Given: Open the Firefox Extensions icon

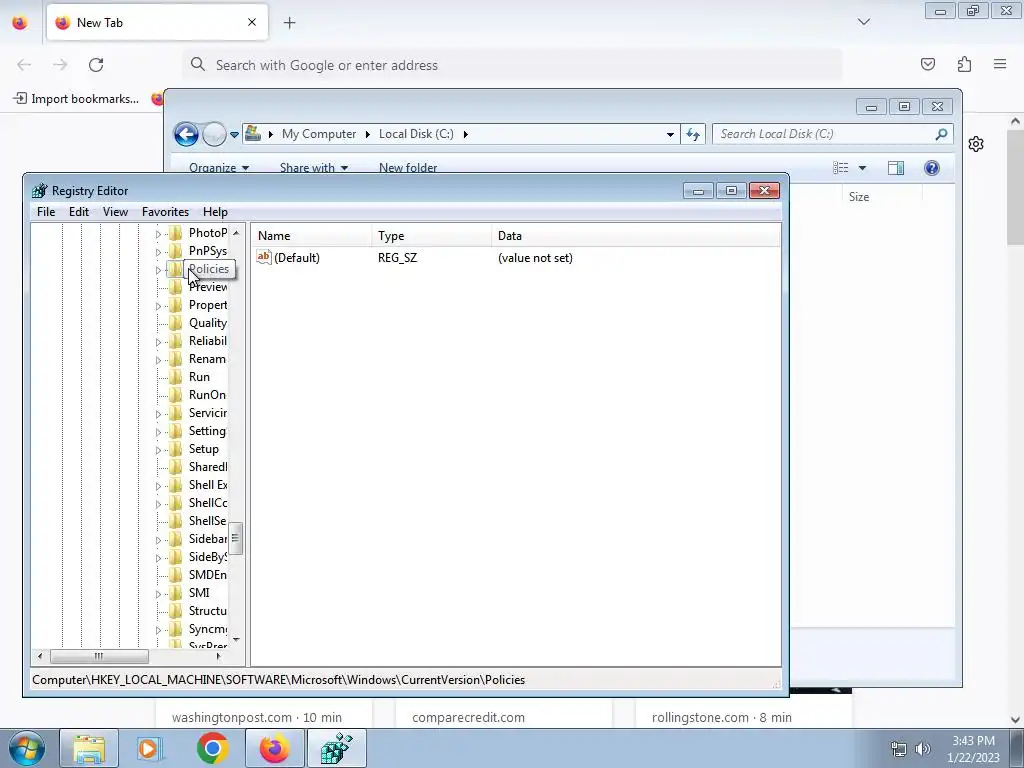Looking at the screenshot, I should point(964,64).
